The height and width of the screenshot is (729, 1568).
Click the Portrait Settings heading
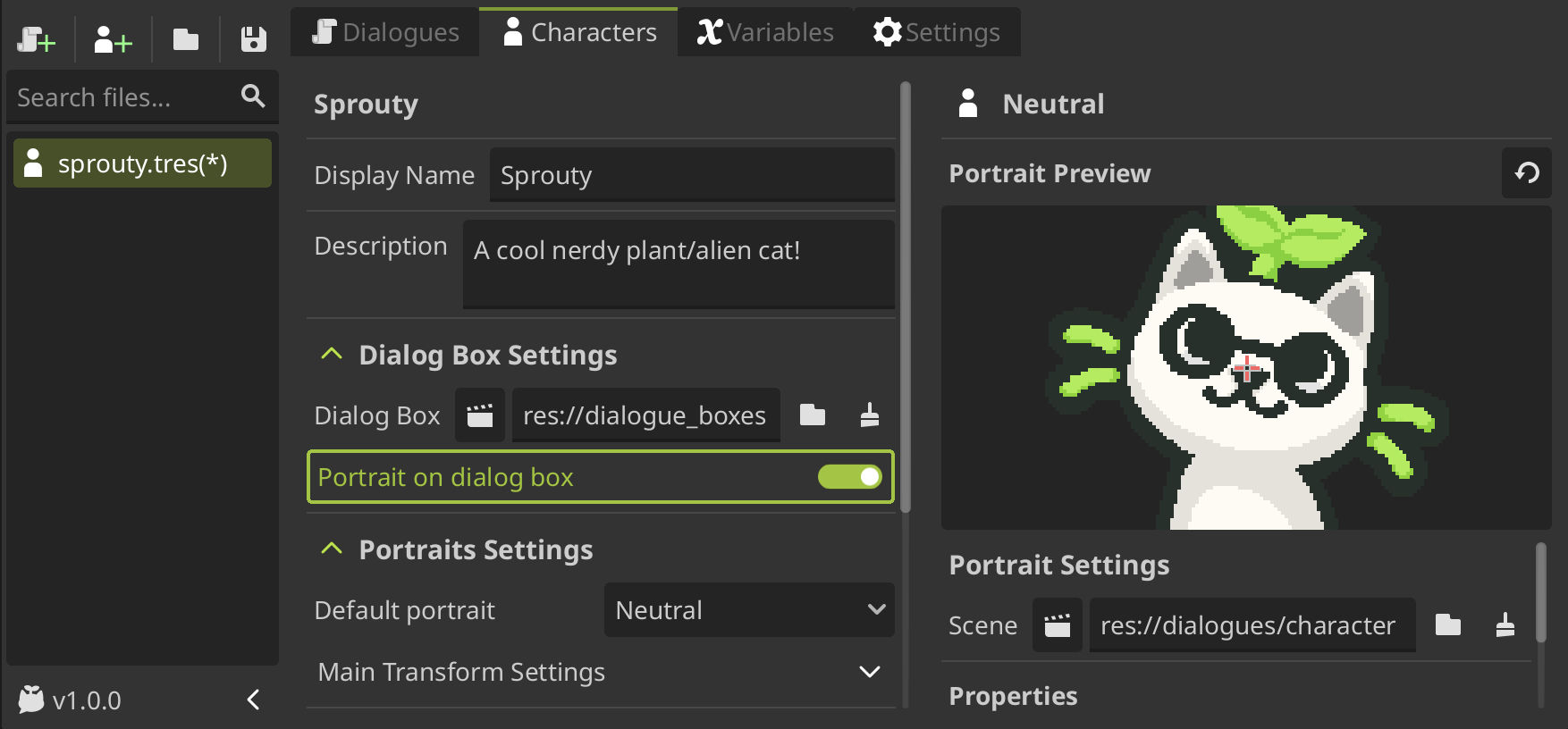pos(1058,565)
